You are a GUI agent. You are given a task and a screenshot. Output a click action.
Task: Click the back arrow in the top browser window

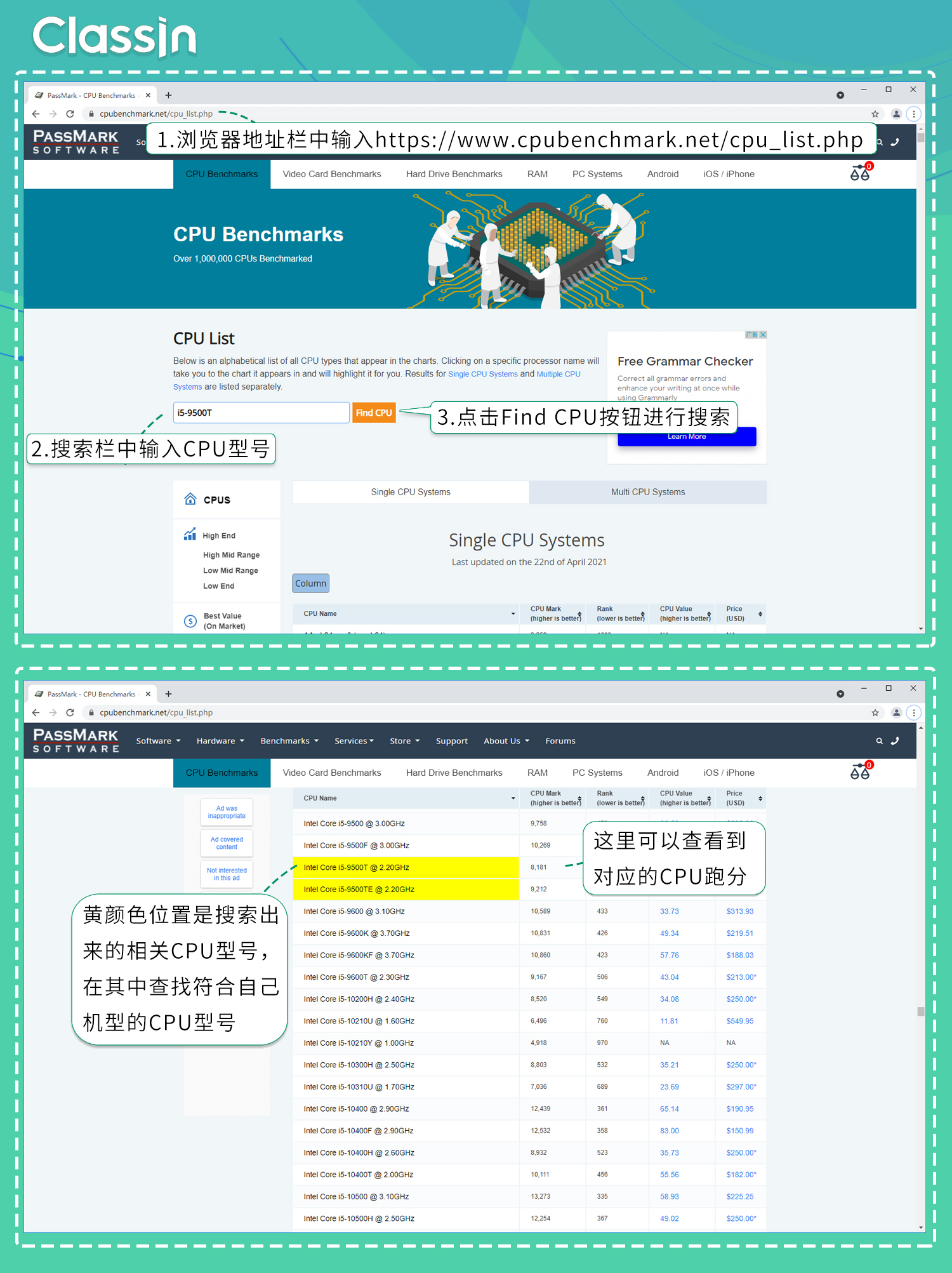36,114
